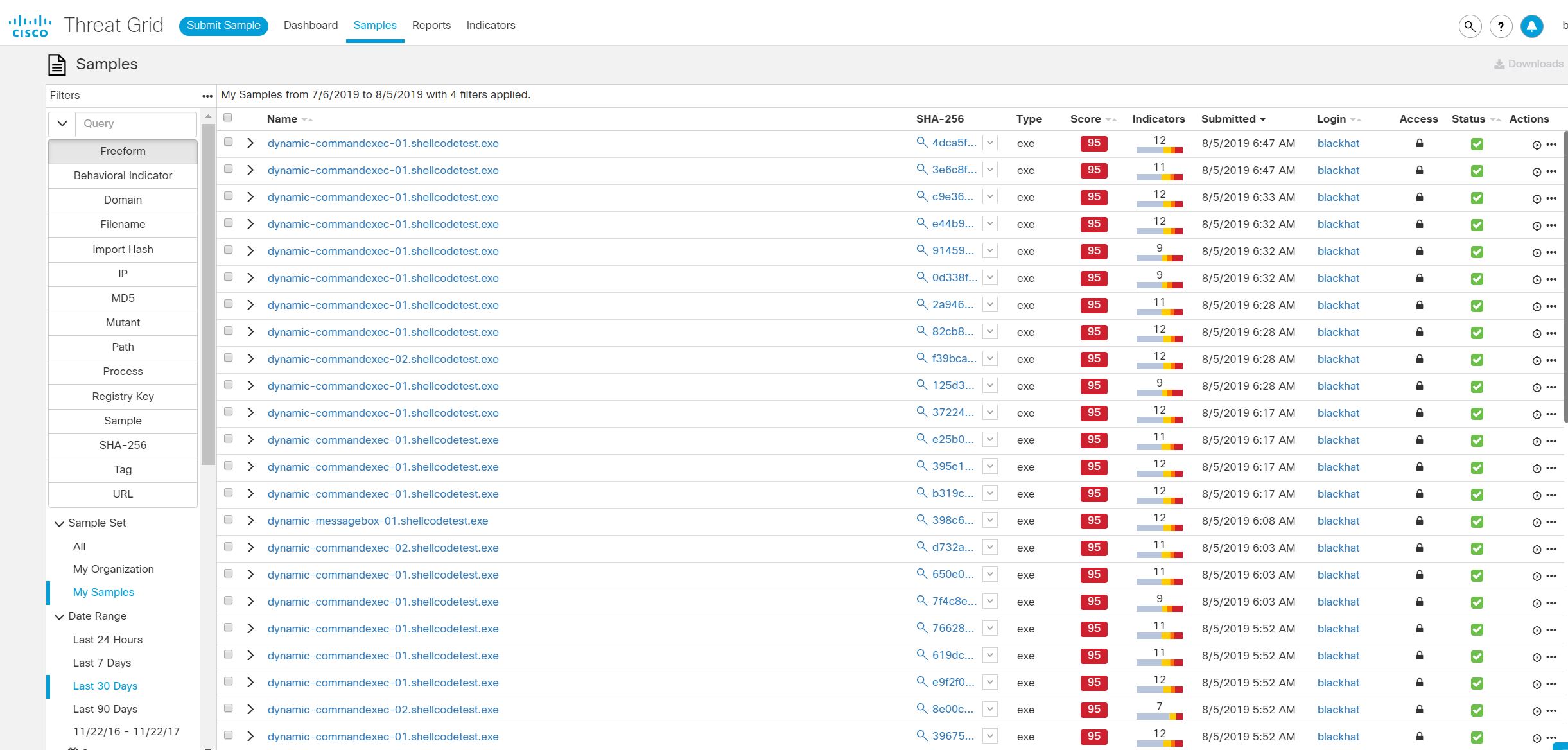
Task: Check the box for first sample row
Action: click(x=228, y=142)
